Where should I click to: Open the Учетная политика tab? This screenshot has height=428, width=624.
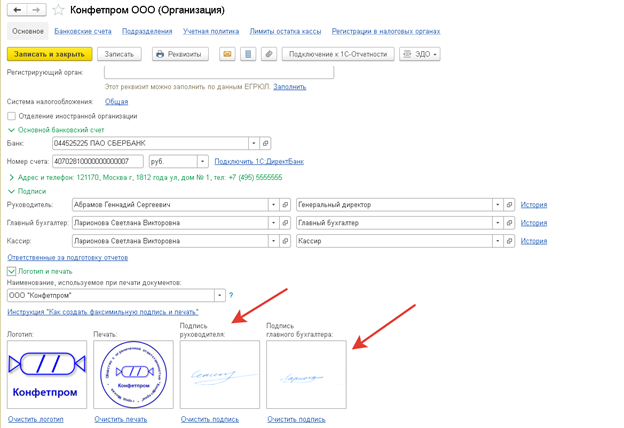click(x=211, y=32)
